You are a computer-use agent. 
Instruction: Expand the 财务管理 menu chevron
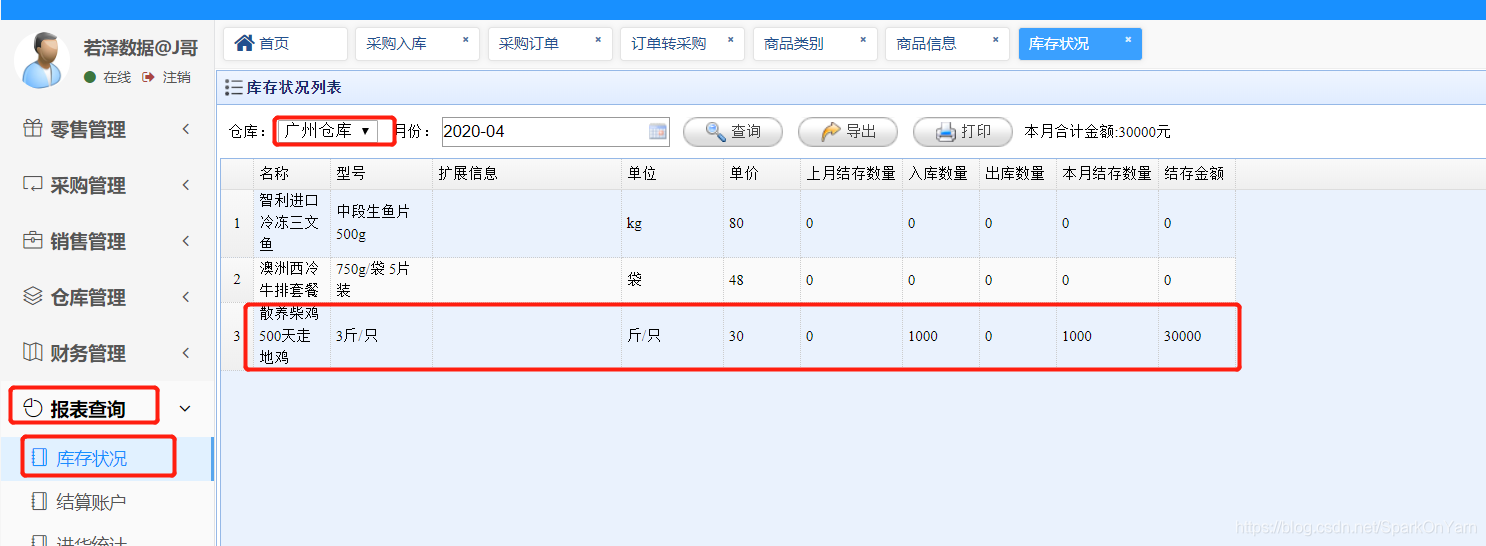(x=186, y=353)
